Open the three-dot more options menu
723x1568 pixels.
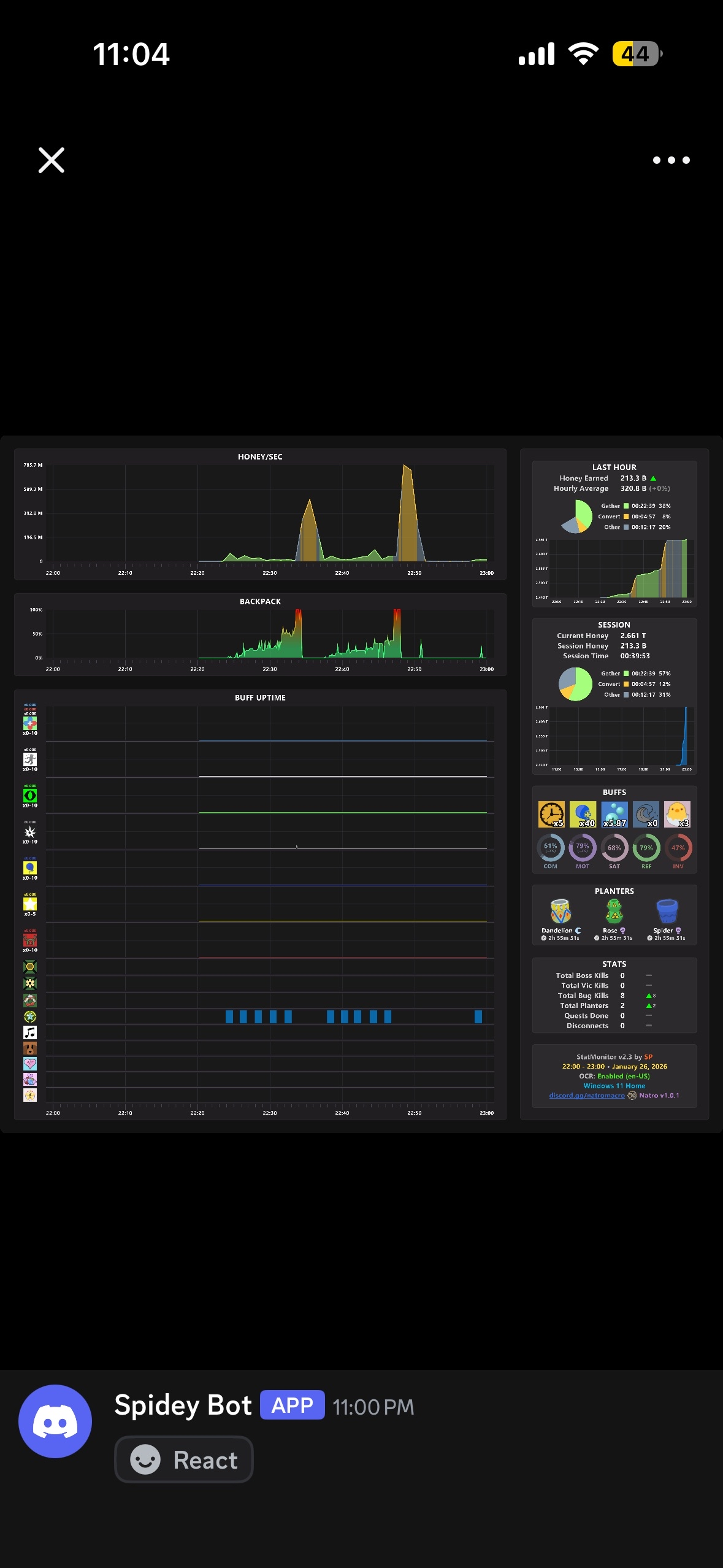(x=671, y=160)
